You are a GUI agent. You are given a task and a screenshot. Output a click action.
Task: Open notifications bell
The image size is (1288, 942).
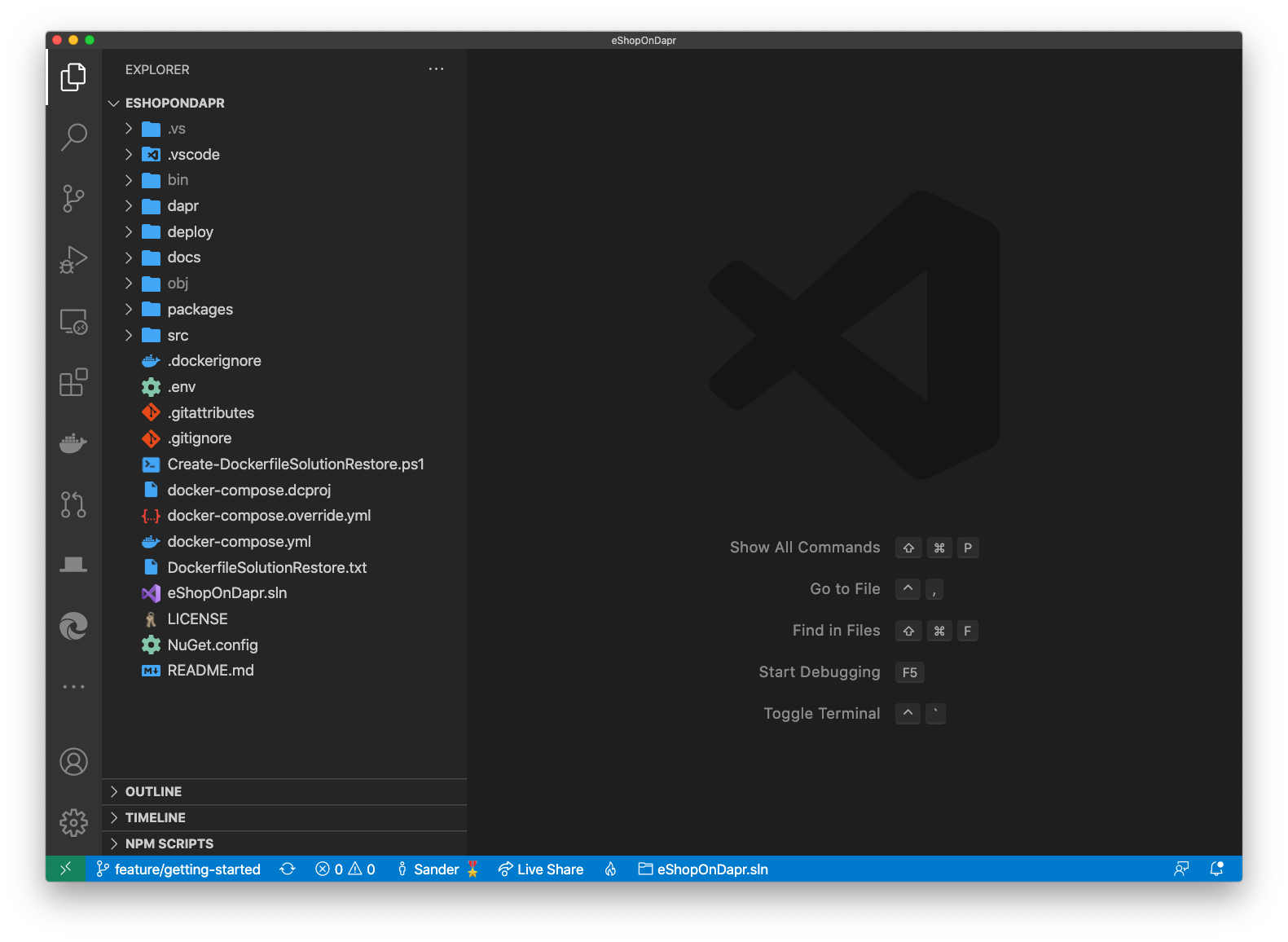[x=1217, y=869]
